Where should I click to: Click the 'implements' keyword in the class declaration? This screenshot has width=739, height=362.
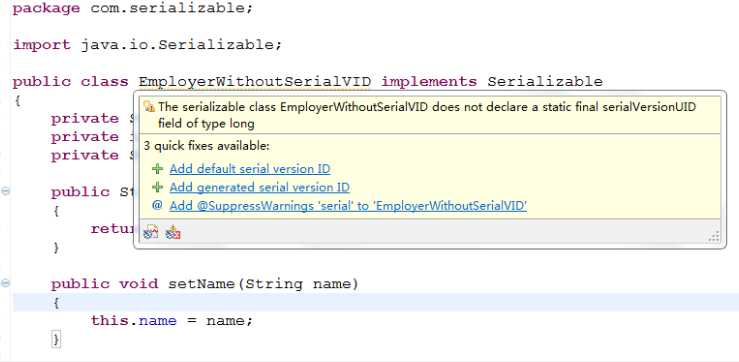click(429, 82)
